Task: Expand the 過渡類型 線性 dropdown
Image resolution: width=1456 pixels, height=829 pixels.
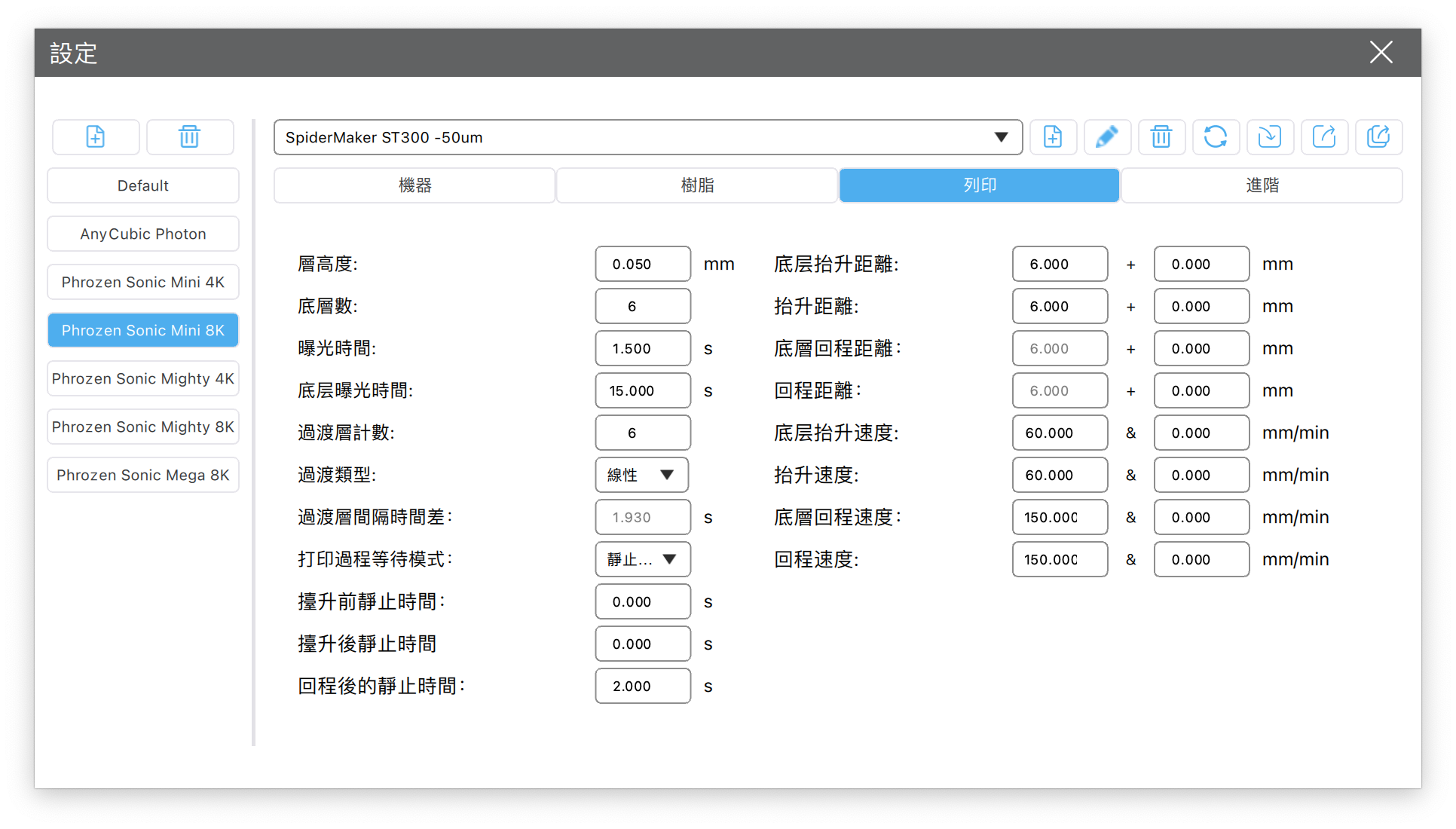Action: tap(641, 475)
